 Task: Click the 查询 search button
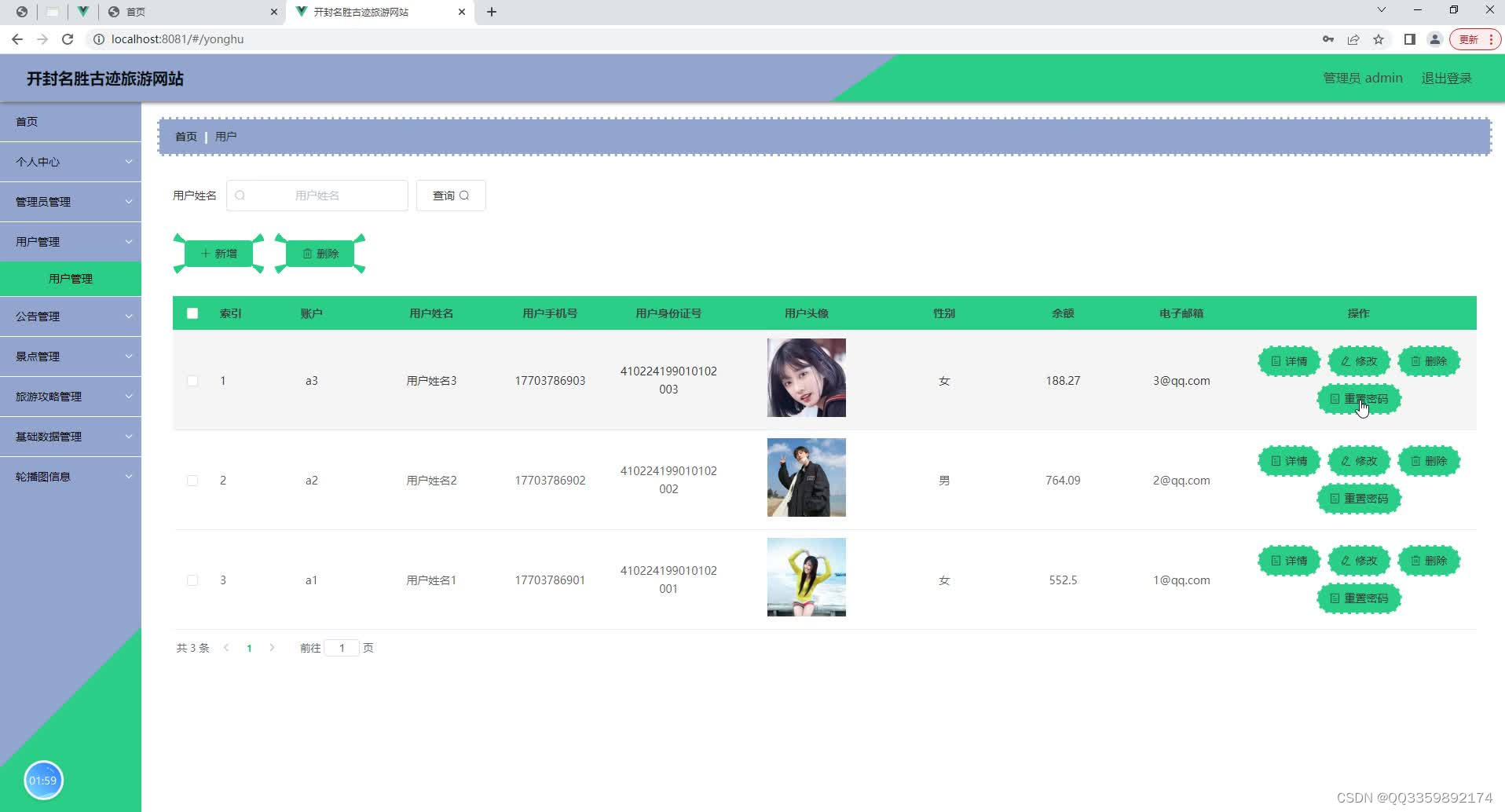click(x=451, y=196)
